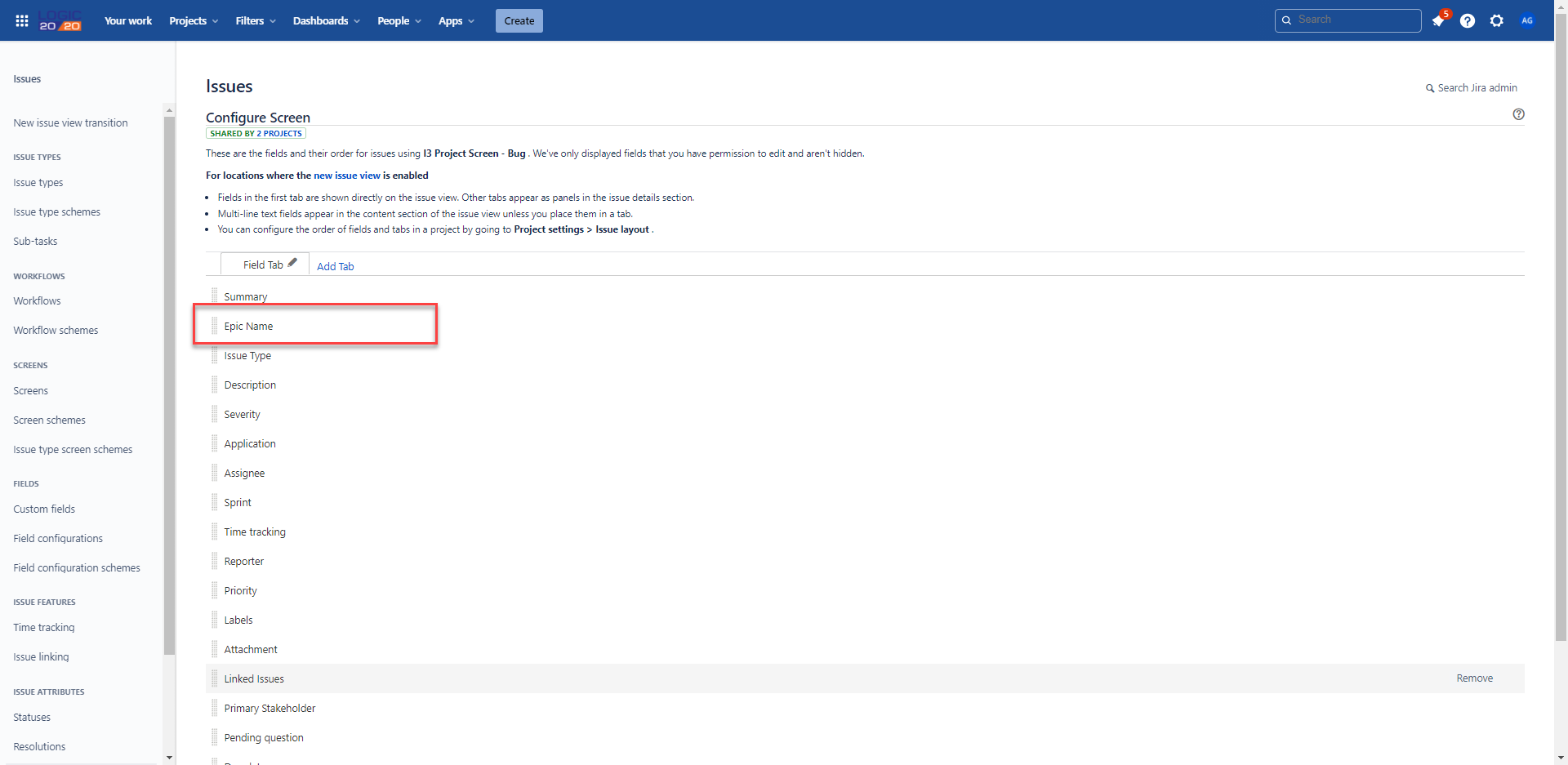Grab the drag handle for Summary field

pyautogui.click(x=215, y=296)
